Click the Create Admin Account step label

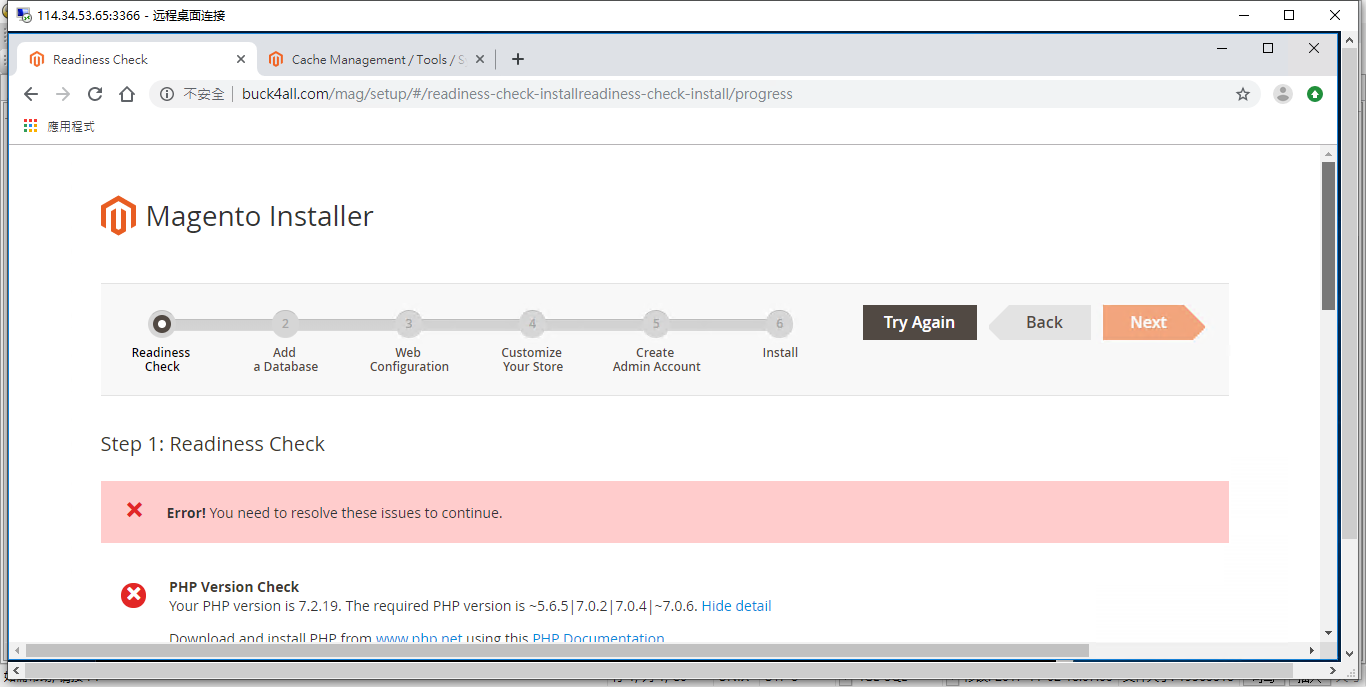(x=656, y=360)
